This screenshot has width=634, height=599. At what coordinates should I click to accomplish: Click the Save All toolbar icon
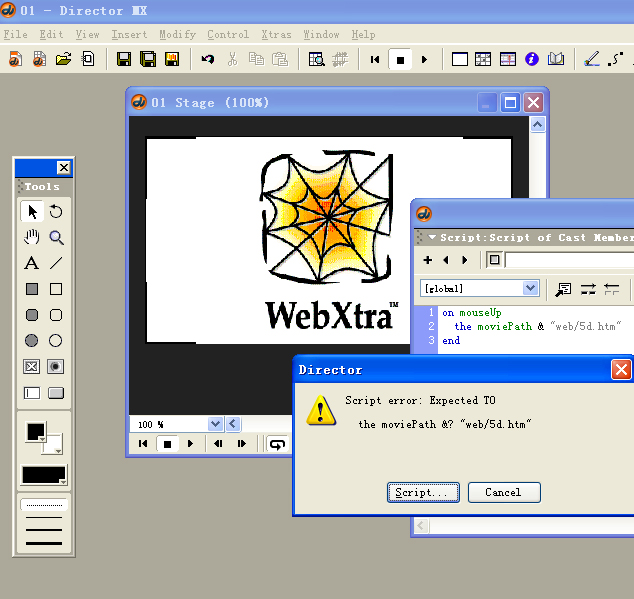tap(148, 59)
